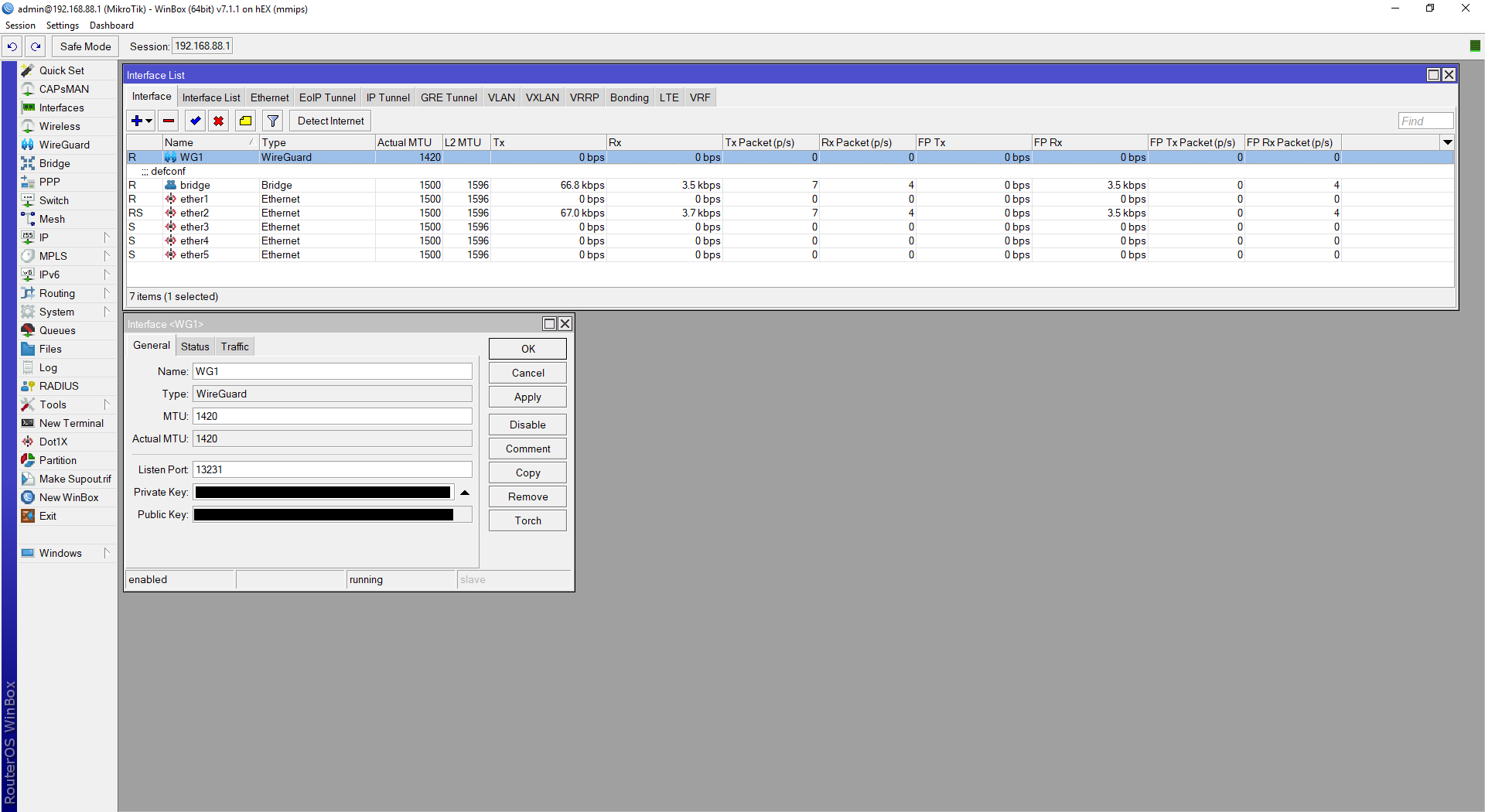
Task: Click the blue checkmark enable icon
Action: 195,121
